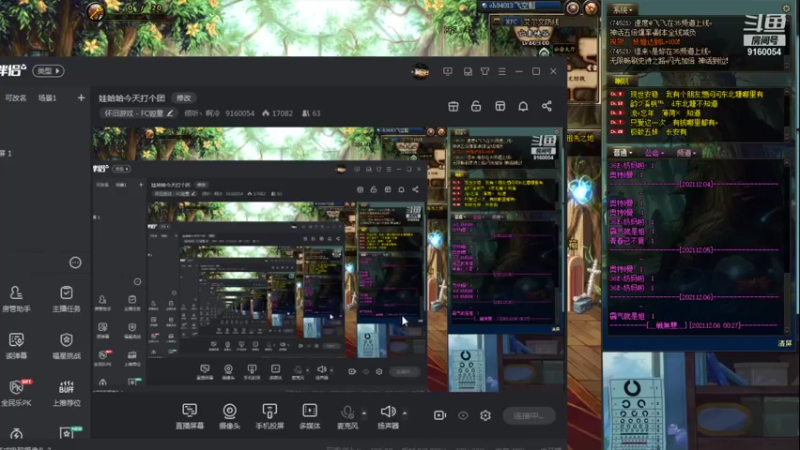Toggle the preview eye icon
This screenshot has height=450, width=800.
point(463,415)
